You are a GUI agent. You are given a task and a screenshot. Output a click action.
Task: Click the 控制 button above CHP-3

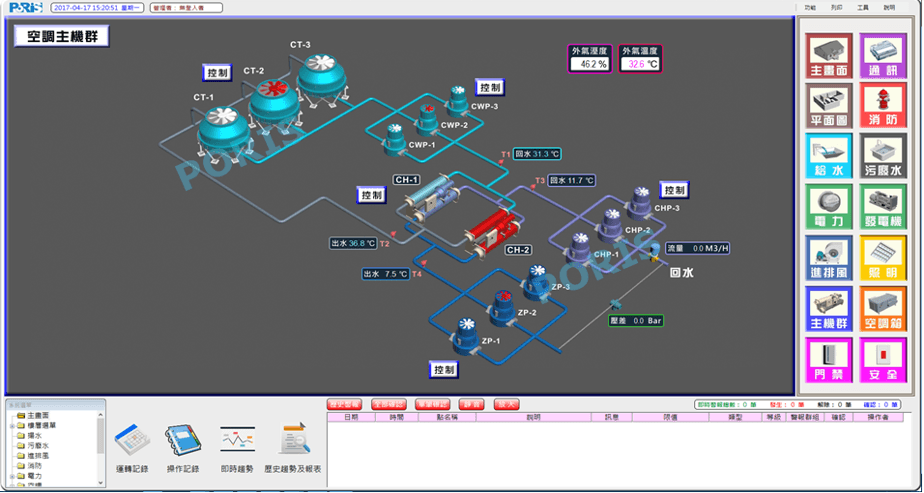pyautogui.click(x=674, y=190)
